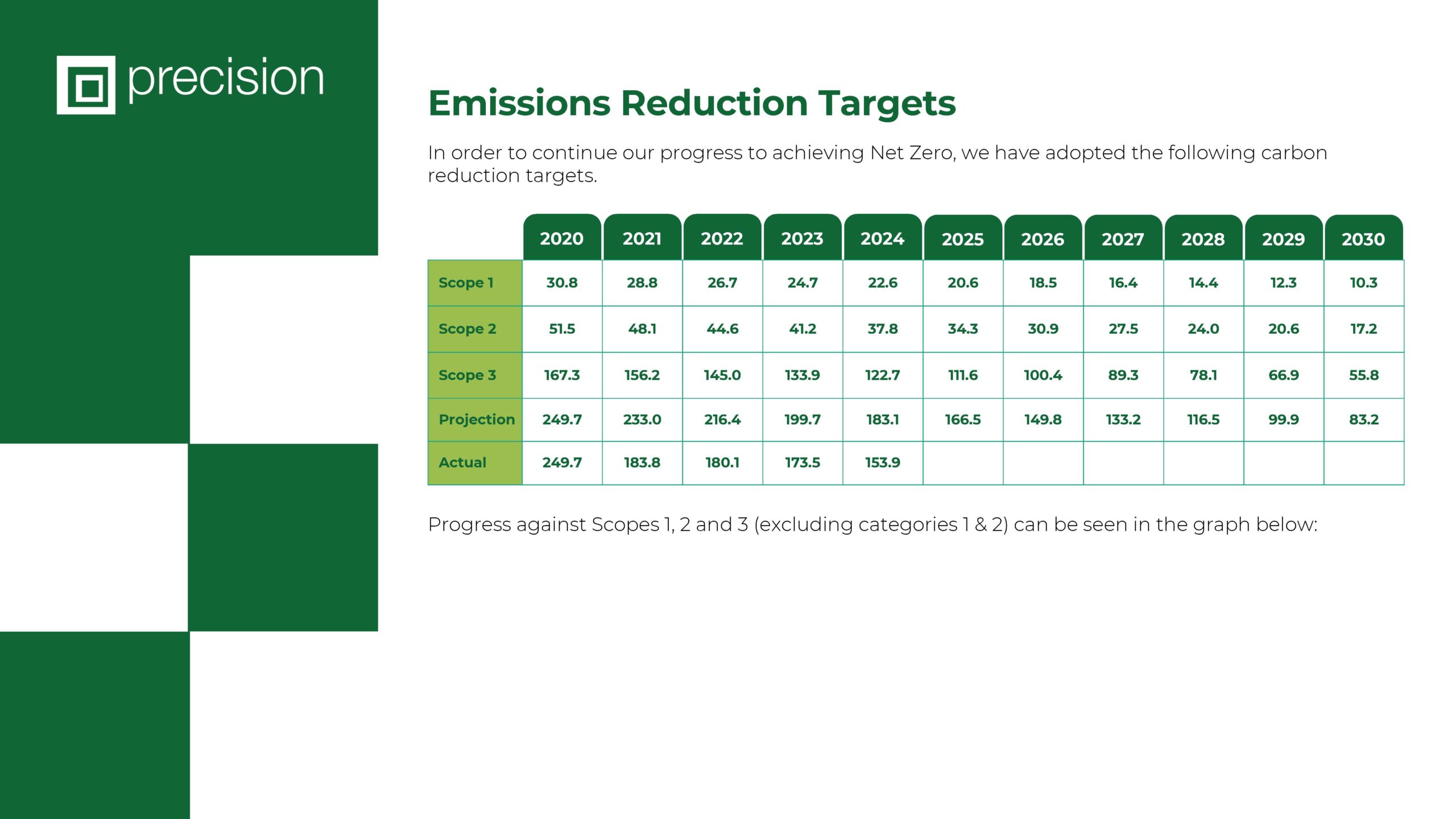Click the precision logo icon
The height and width of the screenshot is (819, 1456).
tap(86, 85)
